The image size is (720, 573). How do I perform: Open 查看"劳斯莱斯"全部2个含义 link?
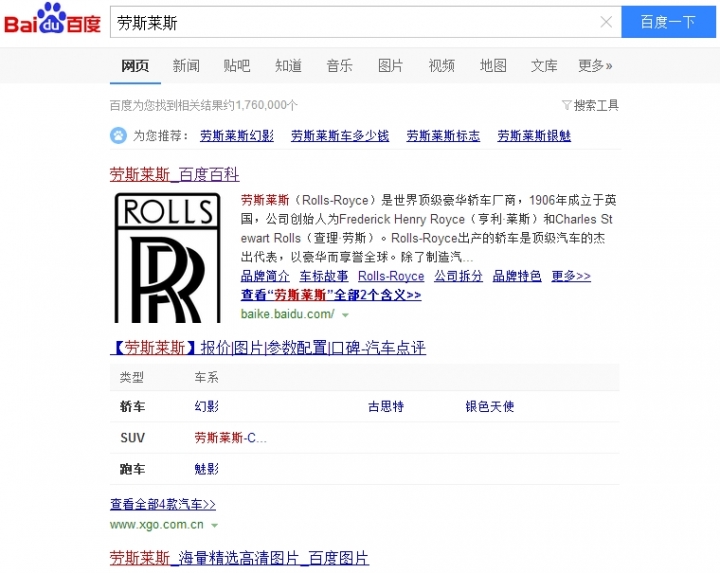click(x=331, y=295)
